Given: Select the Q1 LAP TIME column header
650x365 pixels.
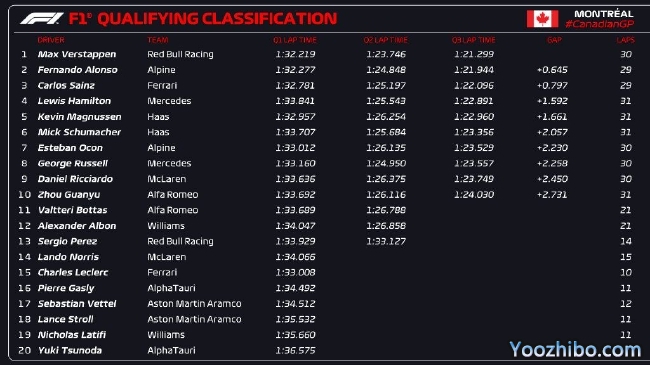Looking at the screenshot, I should (x=295, y=40).
